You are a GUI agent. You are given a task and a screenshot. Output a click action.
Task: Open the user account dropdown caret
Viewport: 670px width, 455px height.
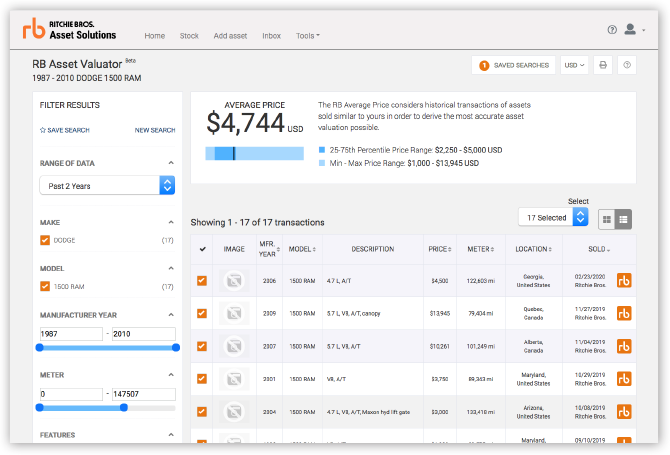pyautogui.click(x=644, y=30)
